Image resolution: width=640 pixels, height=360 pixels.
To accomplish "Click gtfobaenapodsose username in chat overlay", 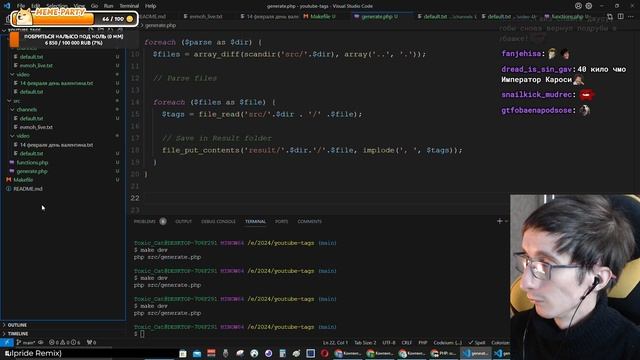I will [536, 110].
